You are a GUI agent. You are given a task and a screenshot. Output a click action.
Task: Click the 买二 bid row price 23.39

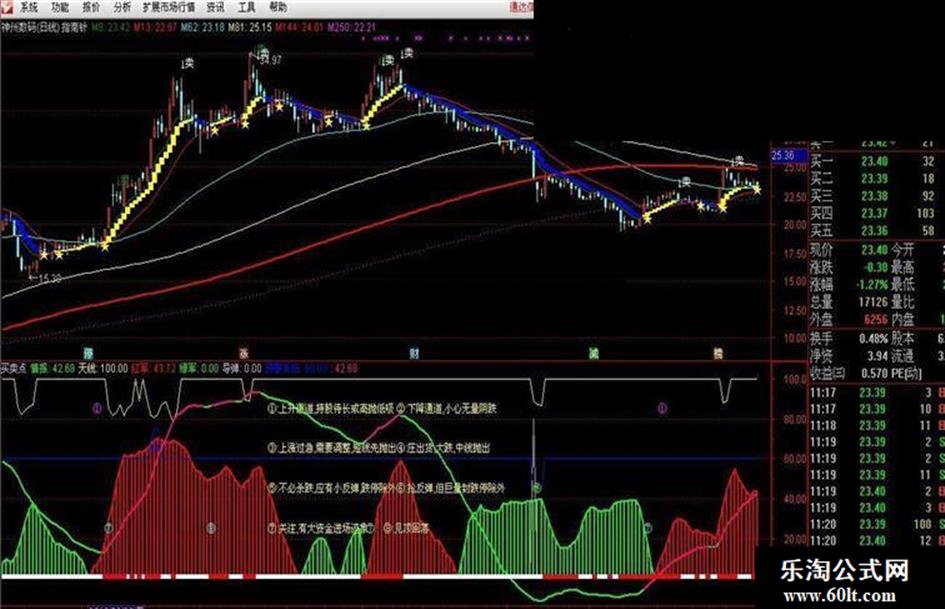coord(874,179)
